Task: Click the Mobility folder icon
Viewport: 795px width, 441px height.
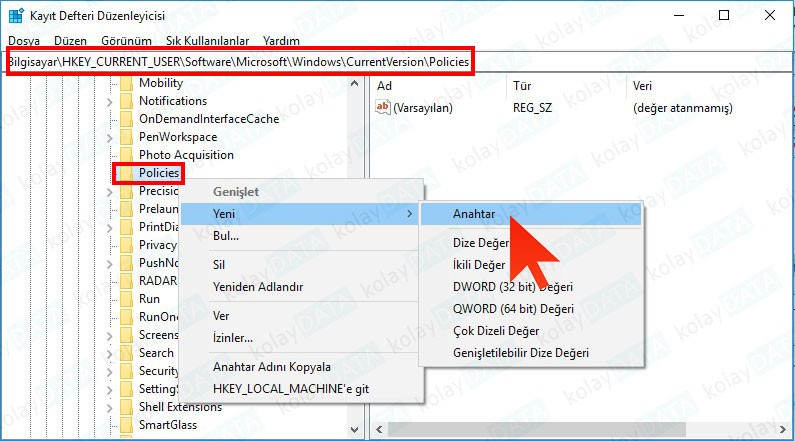Action: (126, 83)
